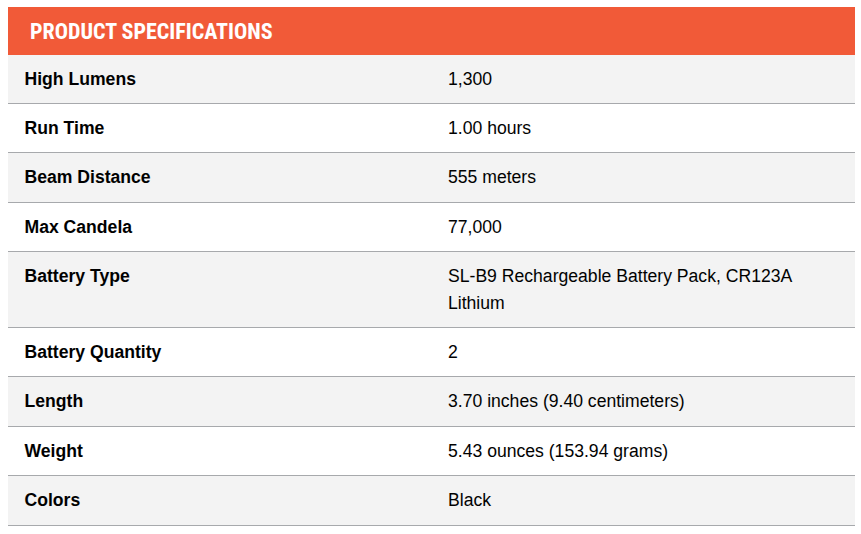Image resolution: width=861 pixels, height=534 pixels.
Task: Select the Weight label
Action: 54,451
